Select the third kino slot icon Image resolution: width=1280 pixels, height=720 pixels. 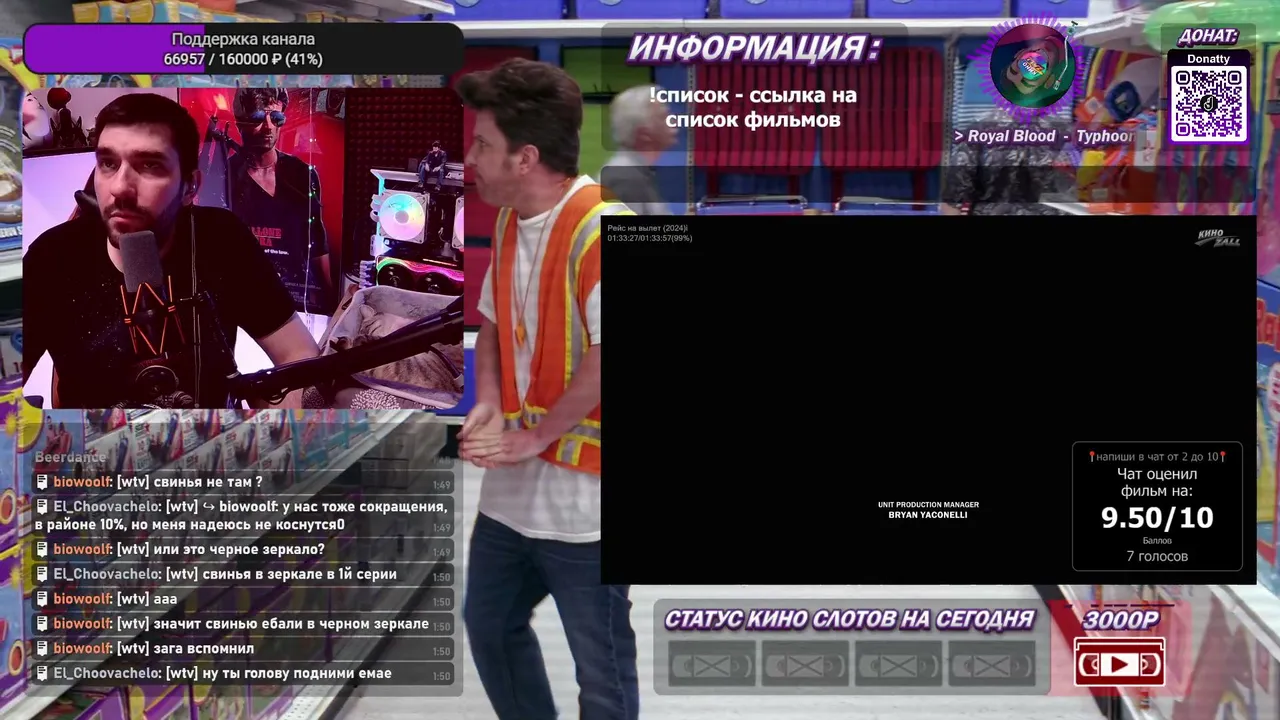[x=898, y=665]
